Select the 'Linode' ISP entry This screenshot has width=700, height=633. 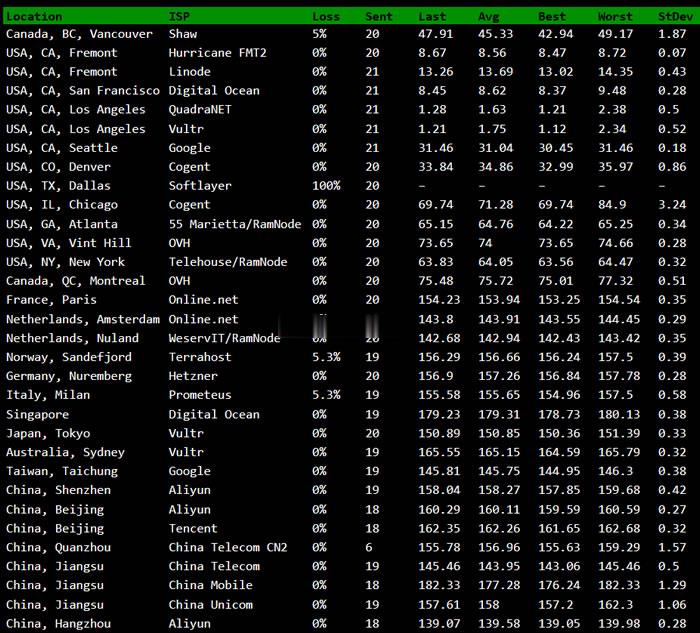(189, 71)
